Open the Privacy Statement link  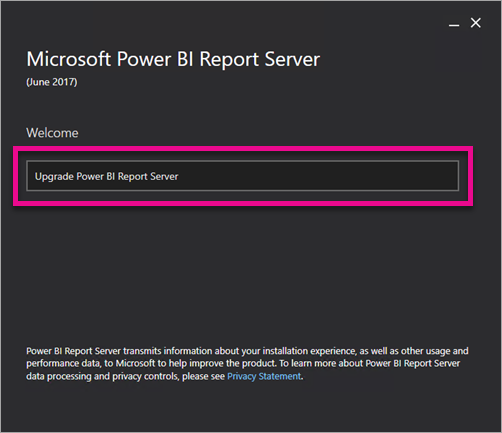[x=264, y=376]
